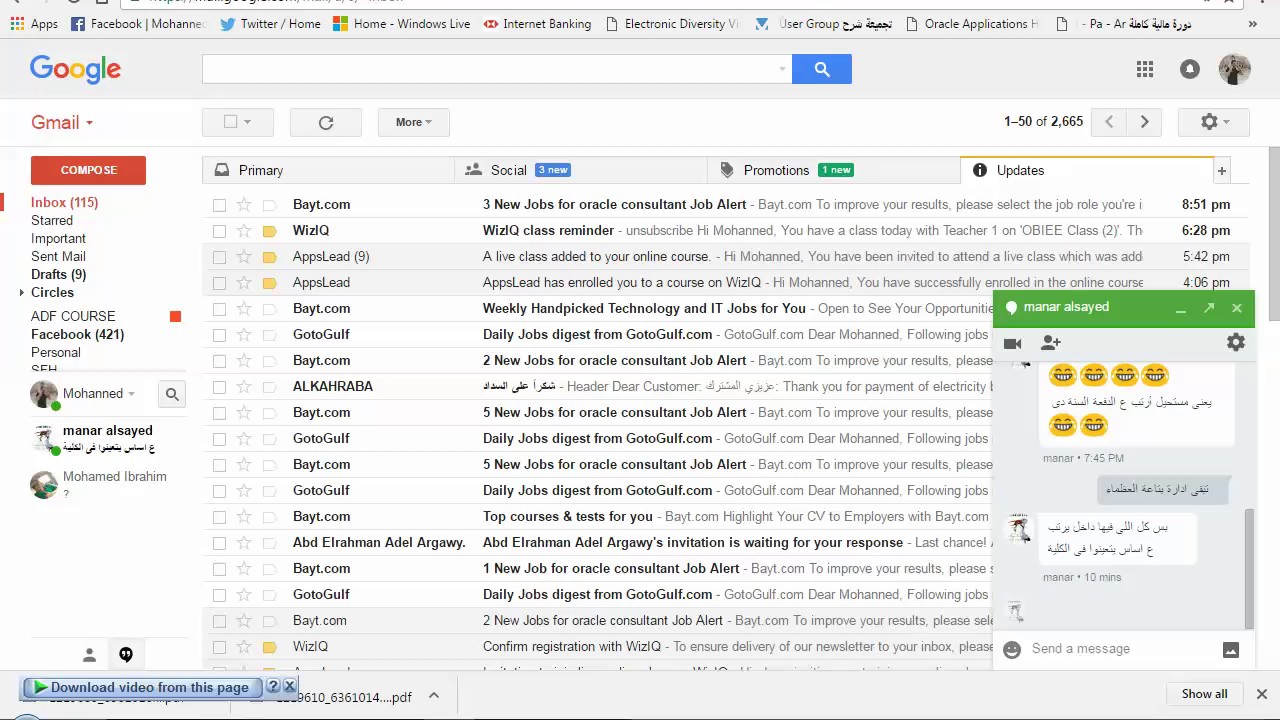
Task: Open Inbox (115) folder
Action: coord(64,202)
